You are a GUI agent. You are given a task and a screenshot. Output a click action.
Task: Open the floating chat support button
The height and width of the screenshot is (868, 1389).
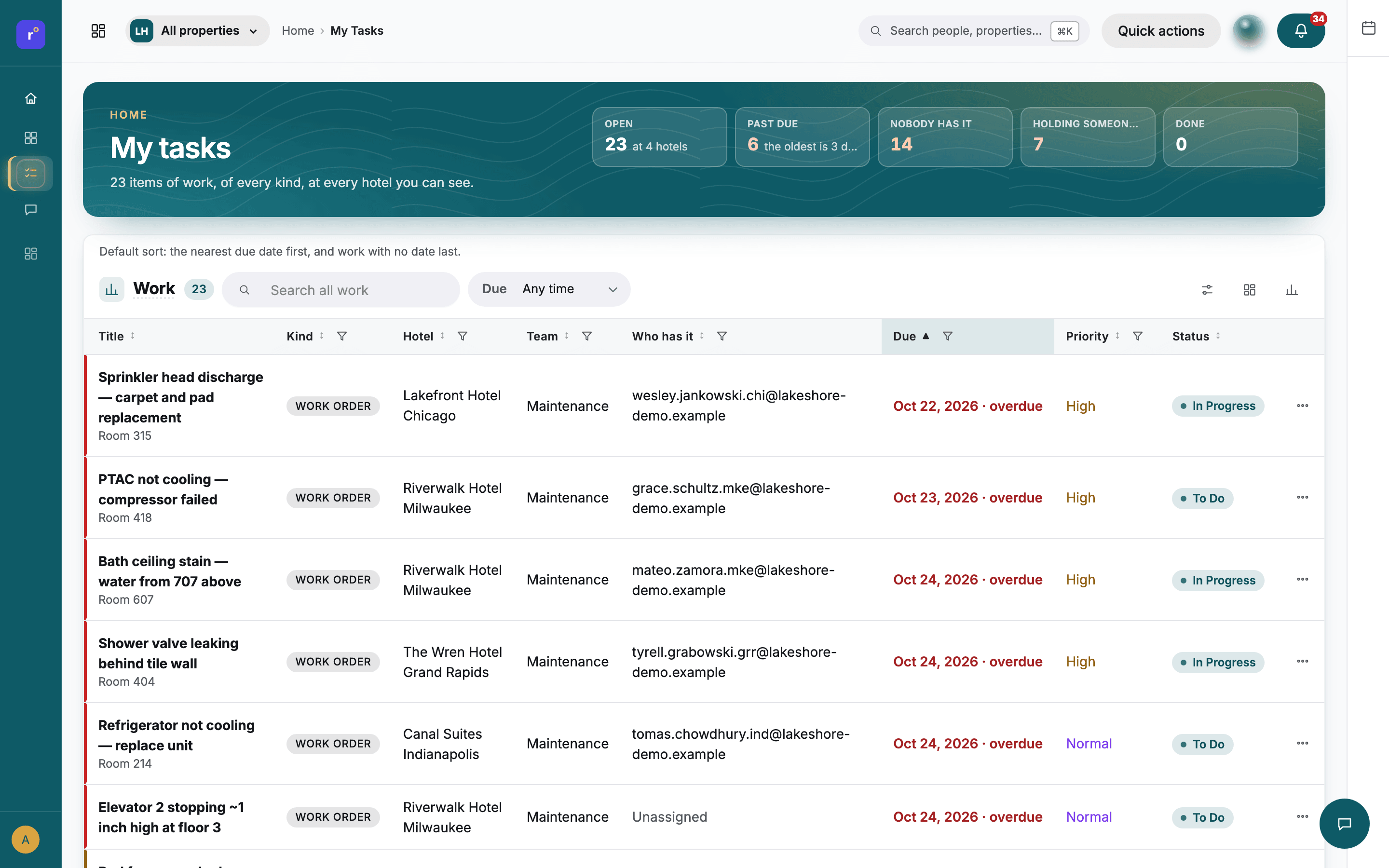click(x=1344, y=823)
